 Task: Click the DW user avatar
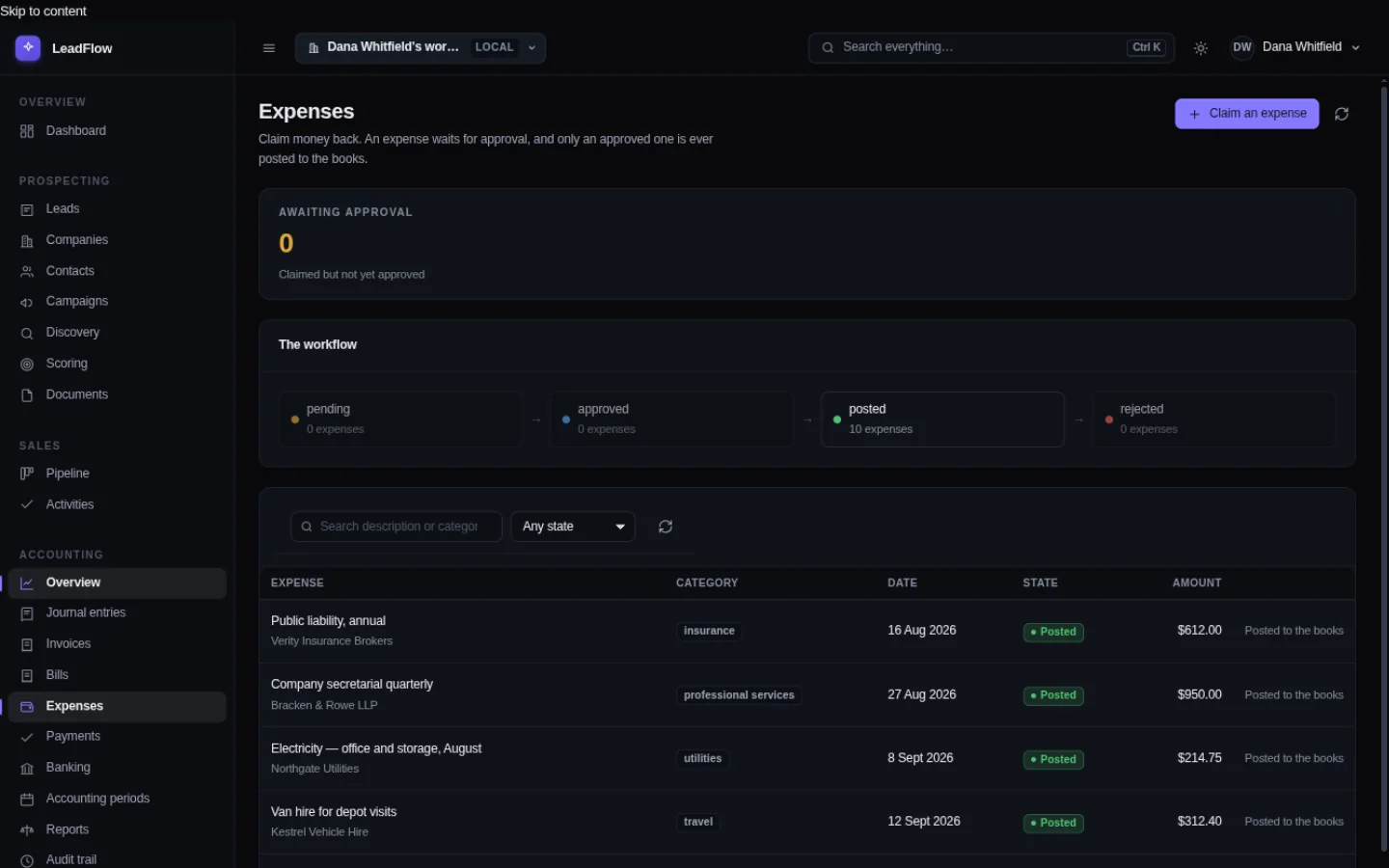point(1242,47)
